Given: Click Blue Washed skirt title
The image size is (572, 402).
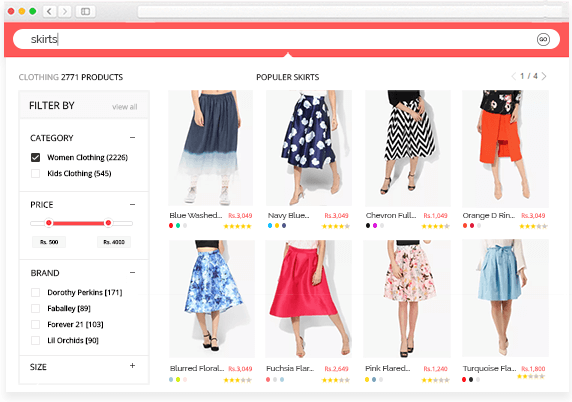Looking at the screenshot, I should 196,215.
